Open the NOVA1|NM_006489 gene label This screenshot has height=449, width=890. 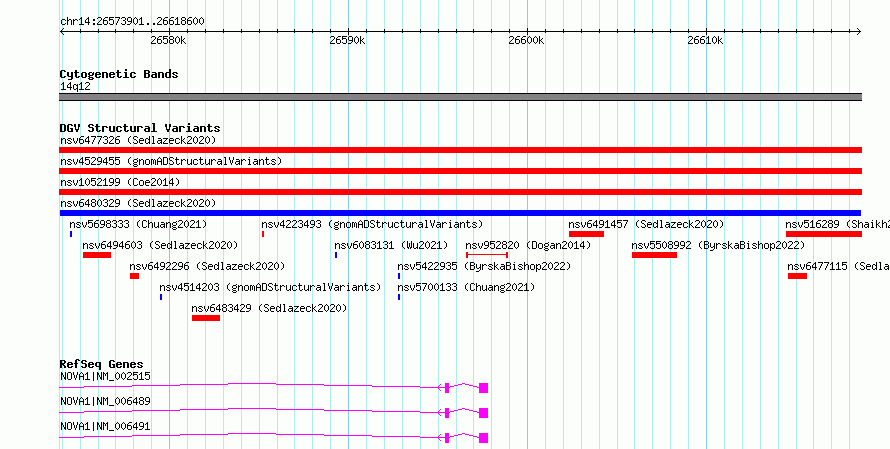click(106, 401)
